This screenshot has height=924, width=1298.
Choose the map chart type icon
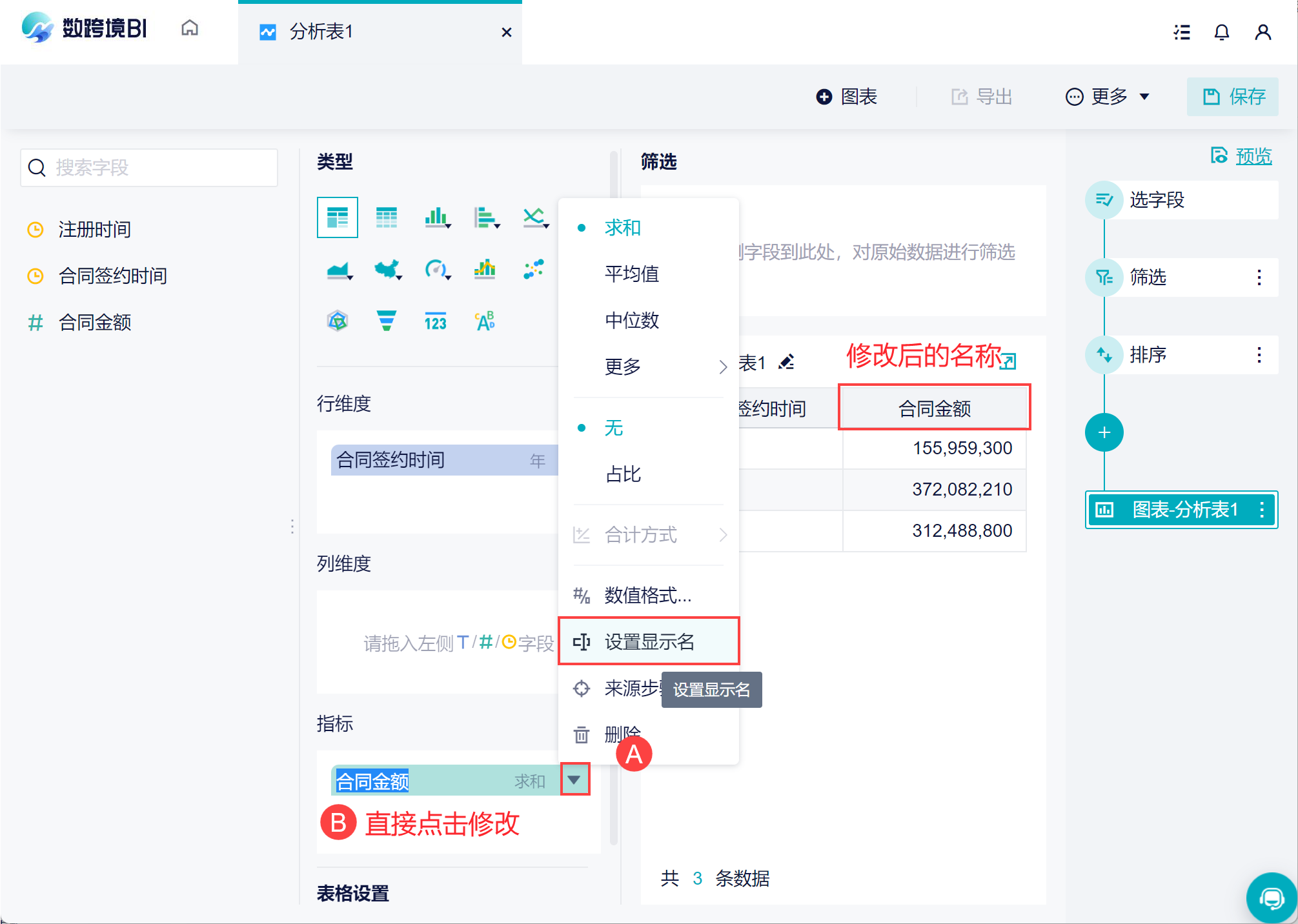pos(387,269)
